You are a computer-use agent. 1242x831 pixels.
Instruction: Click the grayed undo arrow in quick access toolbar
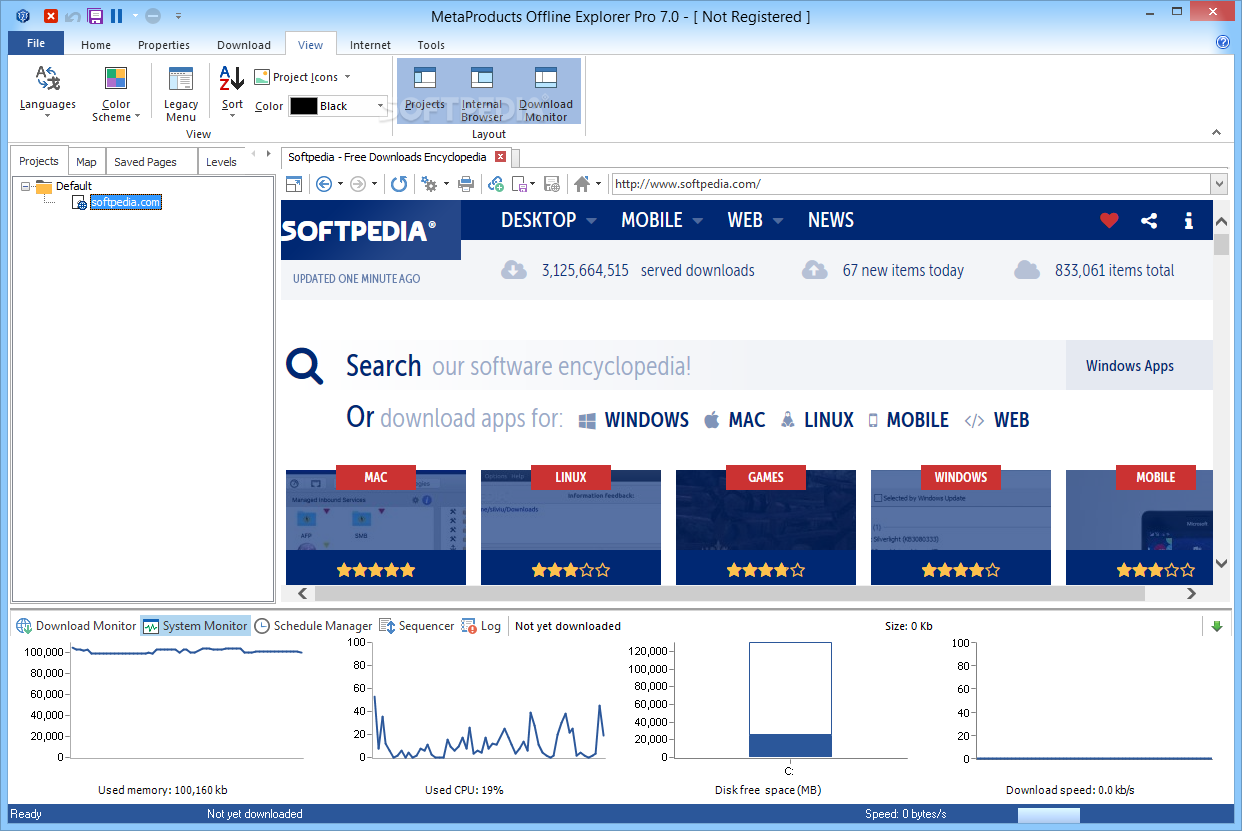73,16
